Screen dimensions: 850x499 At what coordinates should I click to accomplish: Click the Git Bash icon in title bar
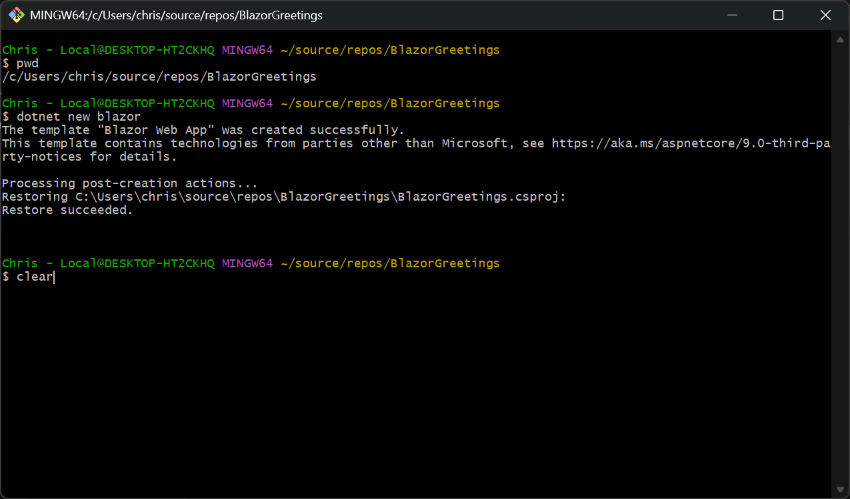click(17, 15)
